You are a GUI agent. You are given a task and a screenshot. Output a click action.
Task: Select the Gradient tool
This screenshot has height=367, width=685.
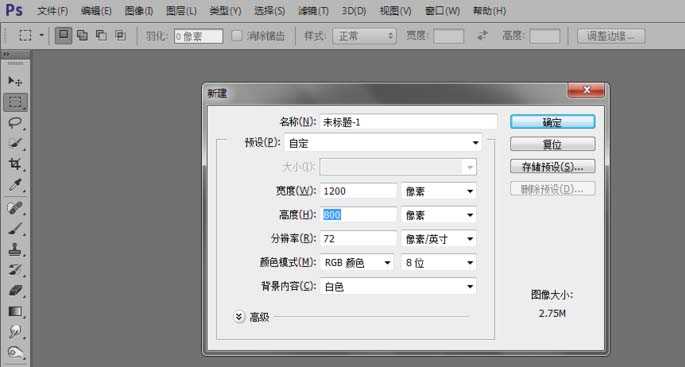[x=15, y=312]
